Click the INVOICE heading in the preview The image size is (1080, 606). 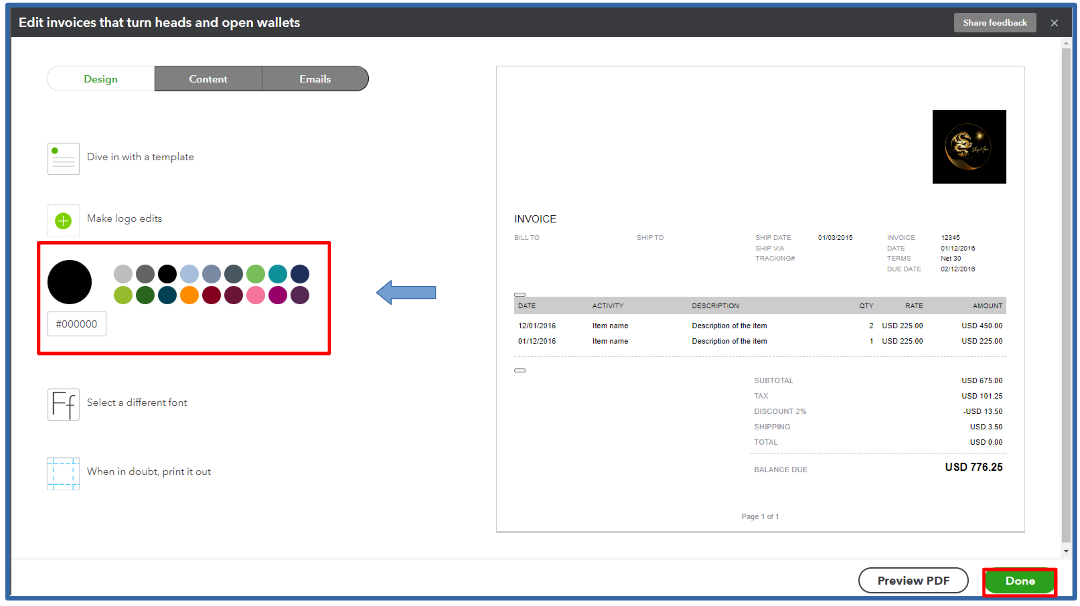[x=535, y=219]
